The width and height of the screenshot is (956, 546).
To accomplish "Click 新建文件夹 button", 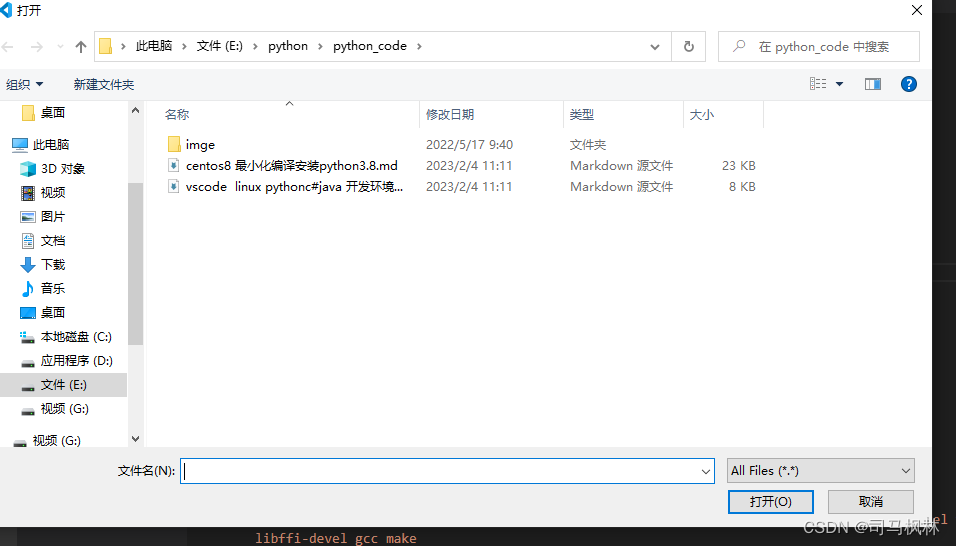I will [x=104, y=85].
